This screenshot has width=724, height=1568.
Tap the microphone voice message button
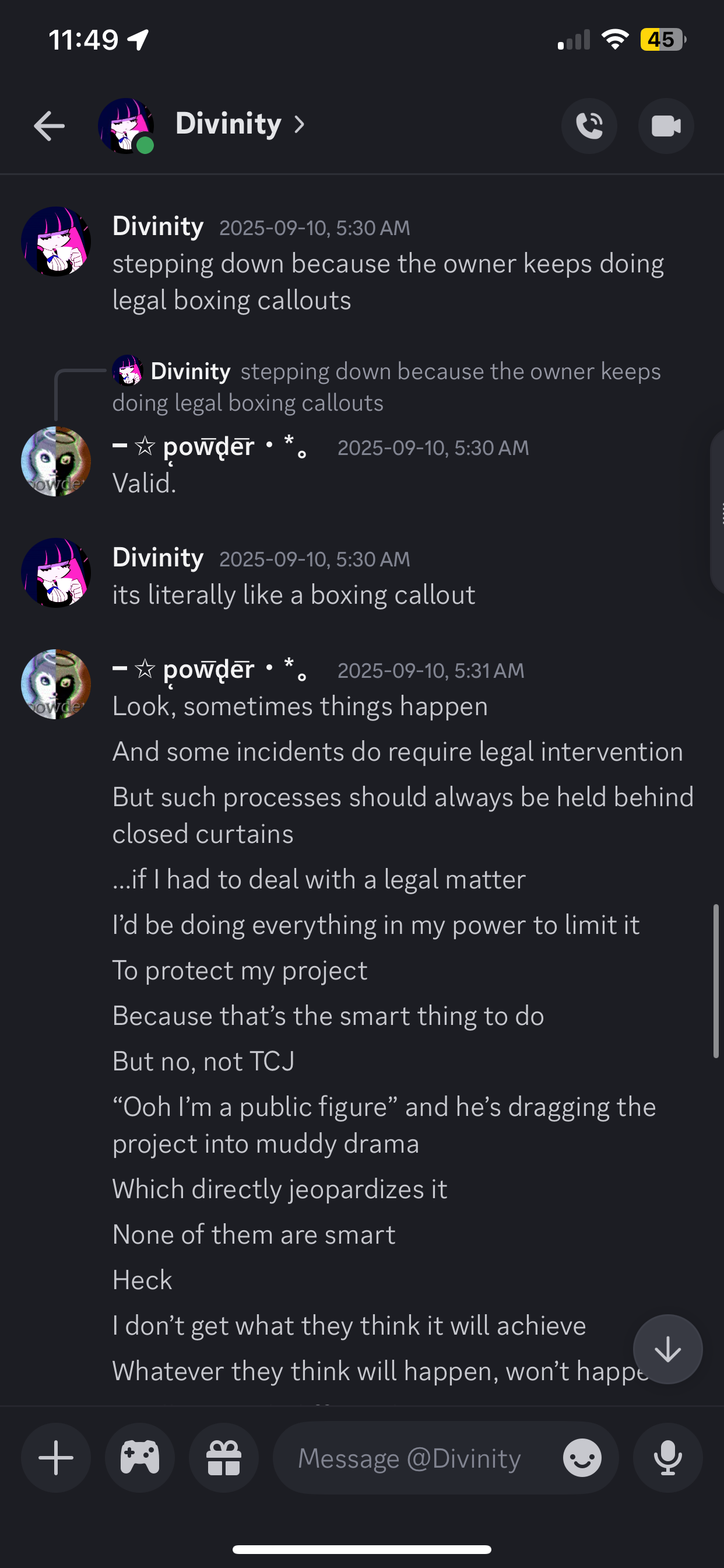(x=667, y=1458)
